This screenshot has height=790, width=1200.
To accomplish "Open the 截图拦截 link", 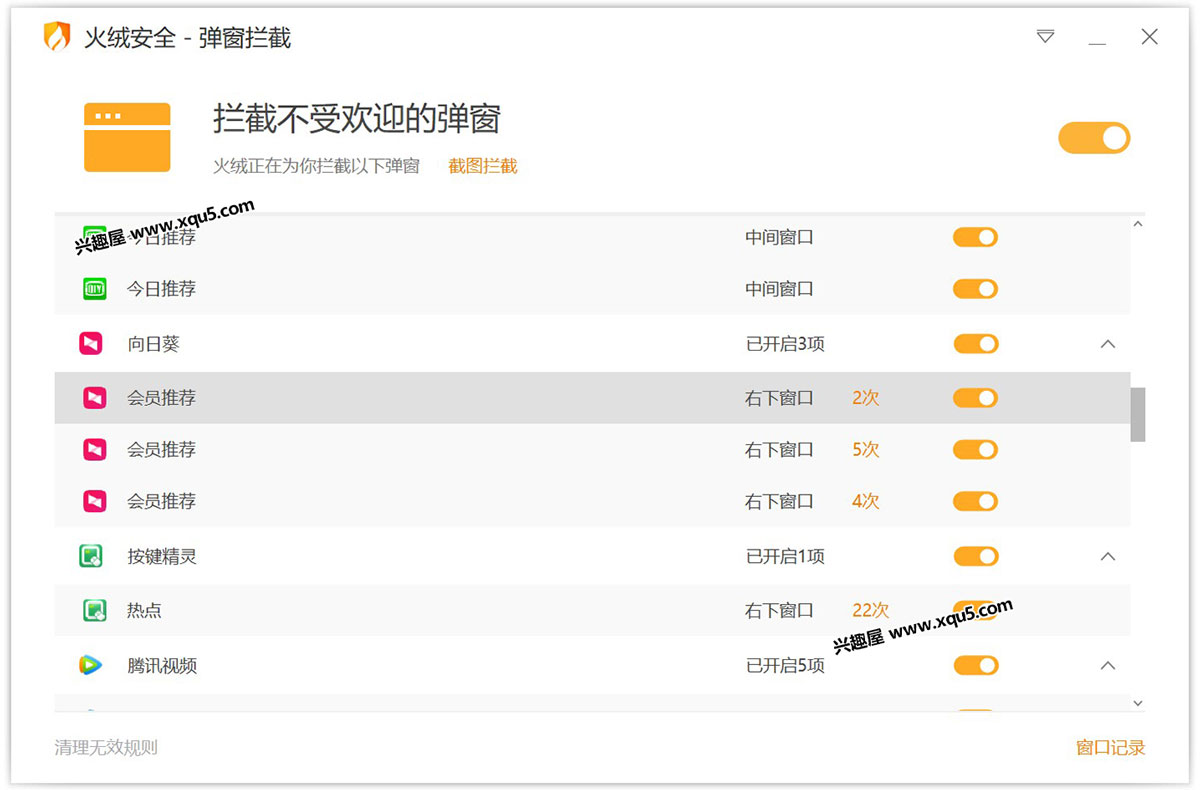I will coord(483,167).
